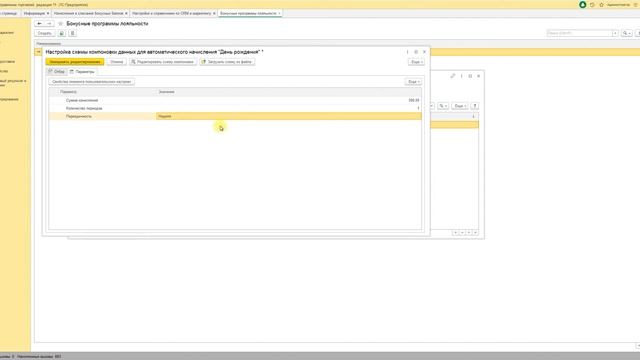Select Бонусные программы лояльности tab
Viewport: 640px width, 360px height.
(248, 13)
